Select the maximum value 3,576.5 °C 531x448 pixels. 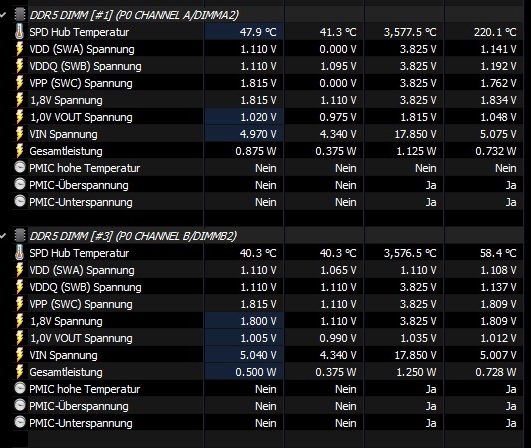coord(410,253)
